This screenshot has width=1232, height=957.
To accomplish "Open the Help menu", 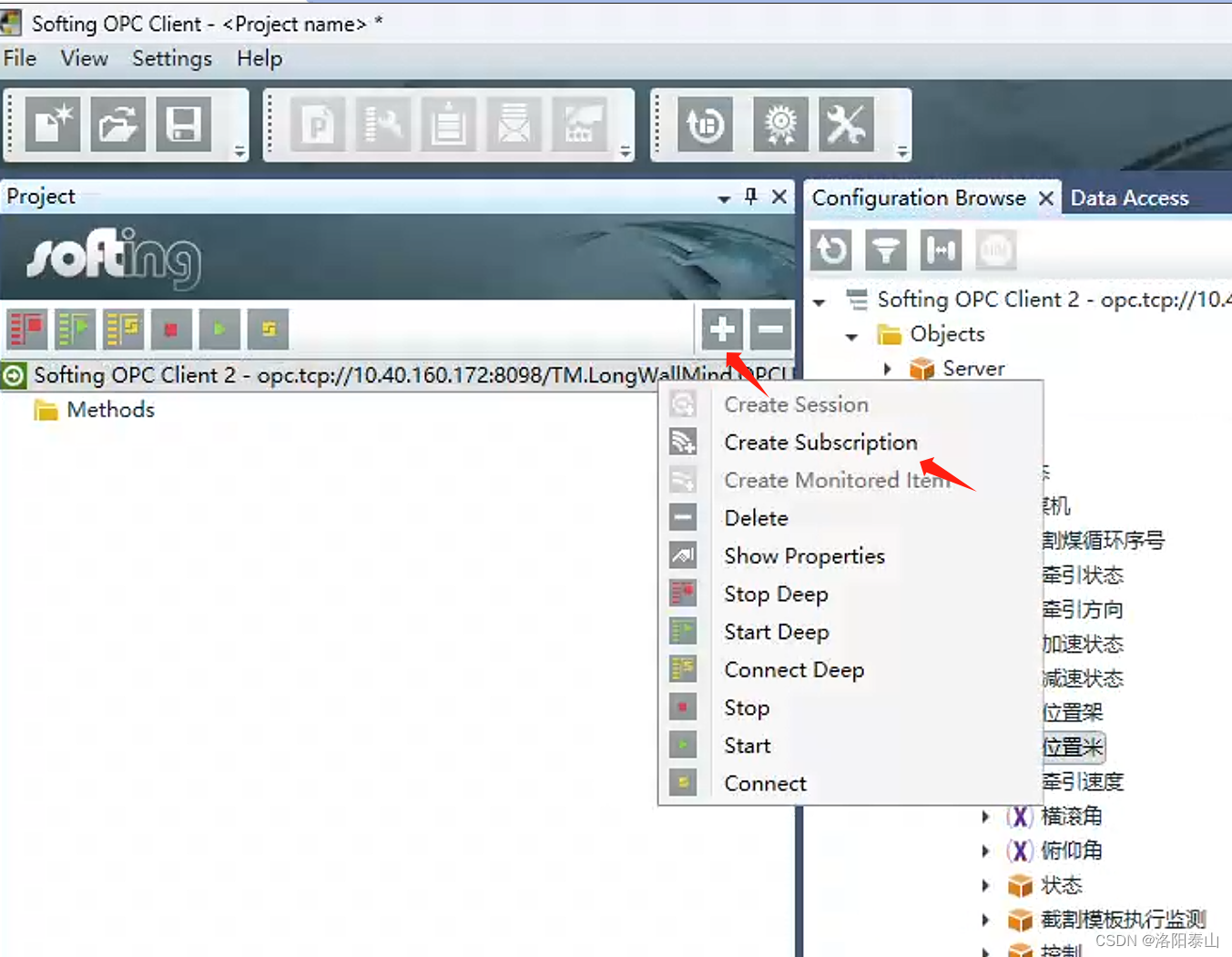I will (260, 58).
